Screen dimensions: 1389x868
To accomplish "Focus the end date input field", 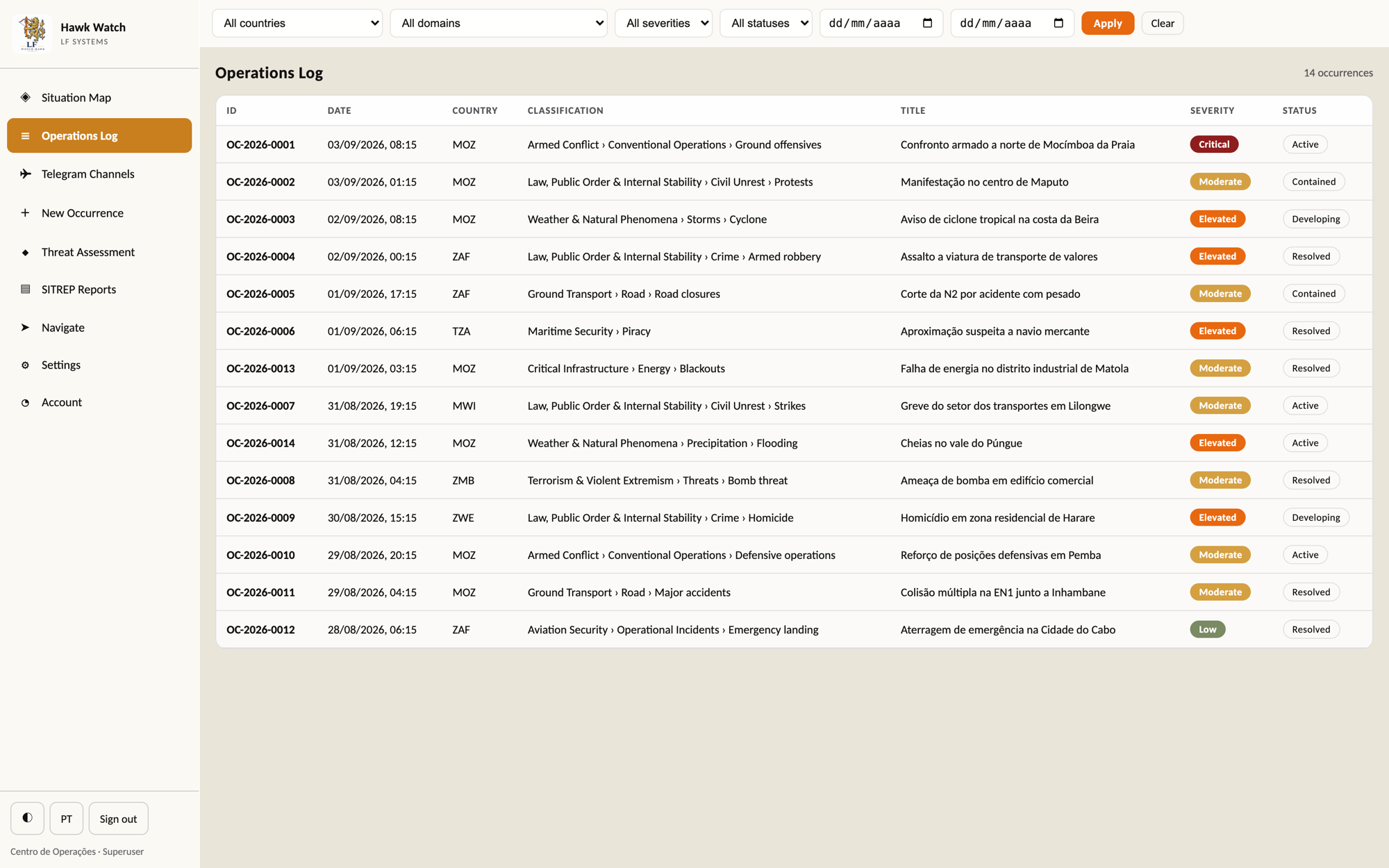I will [x=1012, y=23].
